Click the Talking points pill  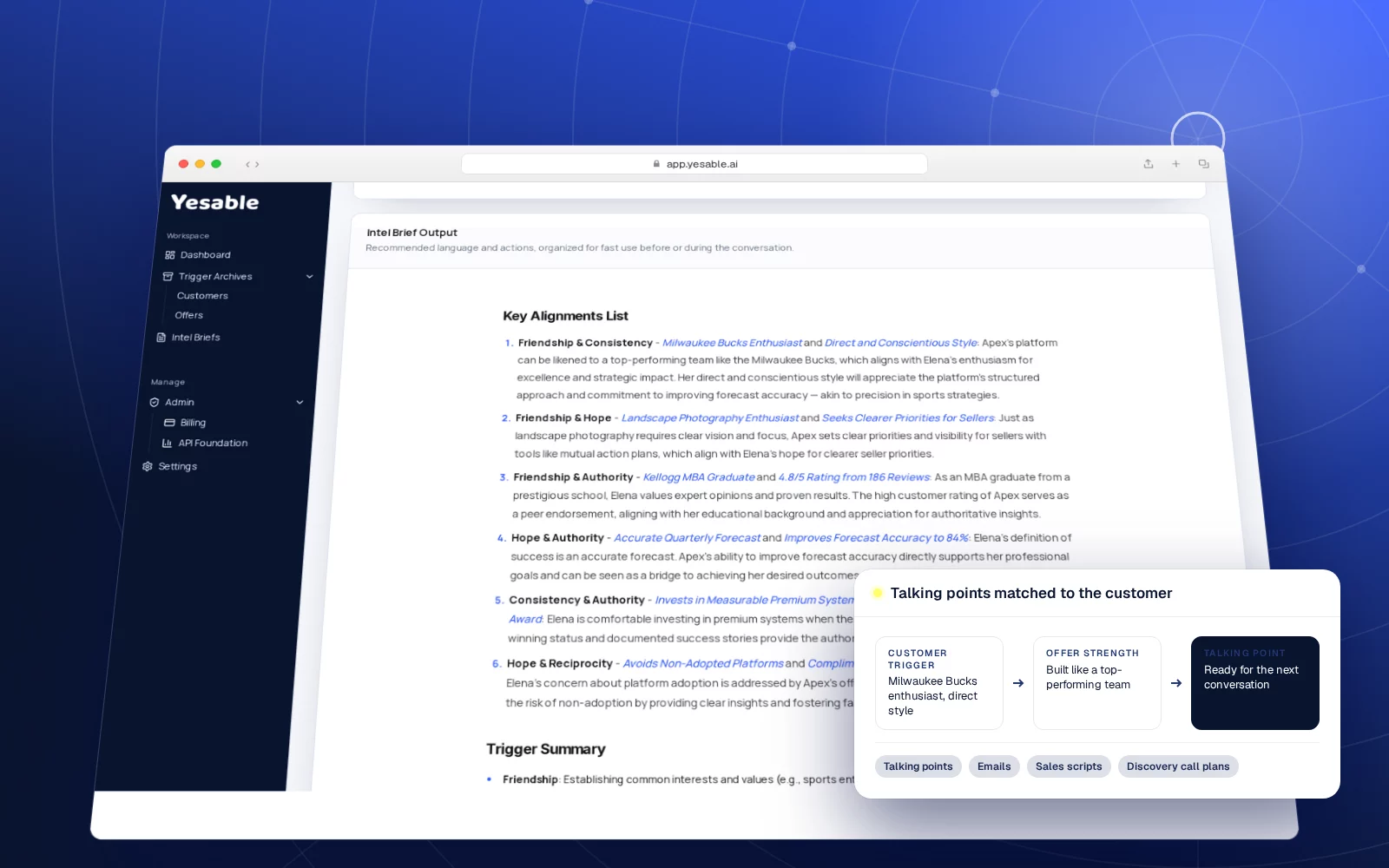pyautogui.click(x=918, y=766)
